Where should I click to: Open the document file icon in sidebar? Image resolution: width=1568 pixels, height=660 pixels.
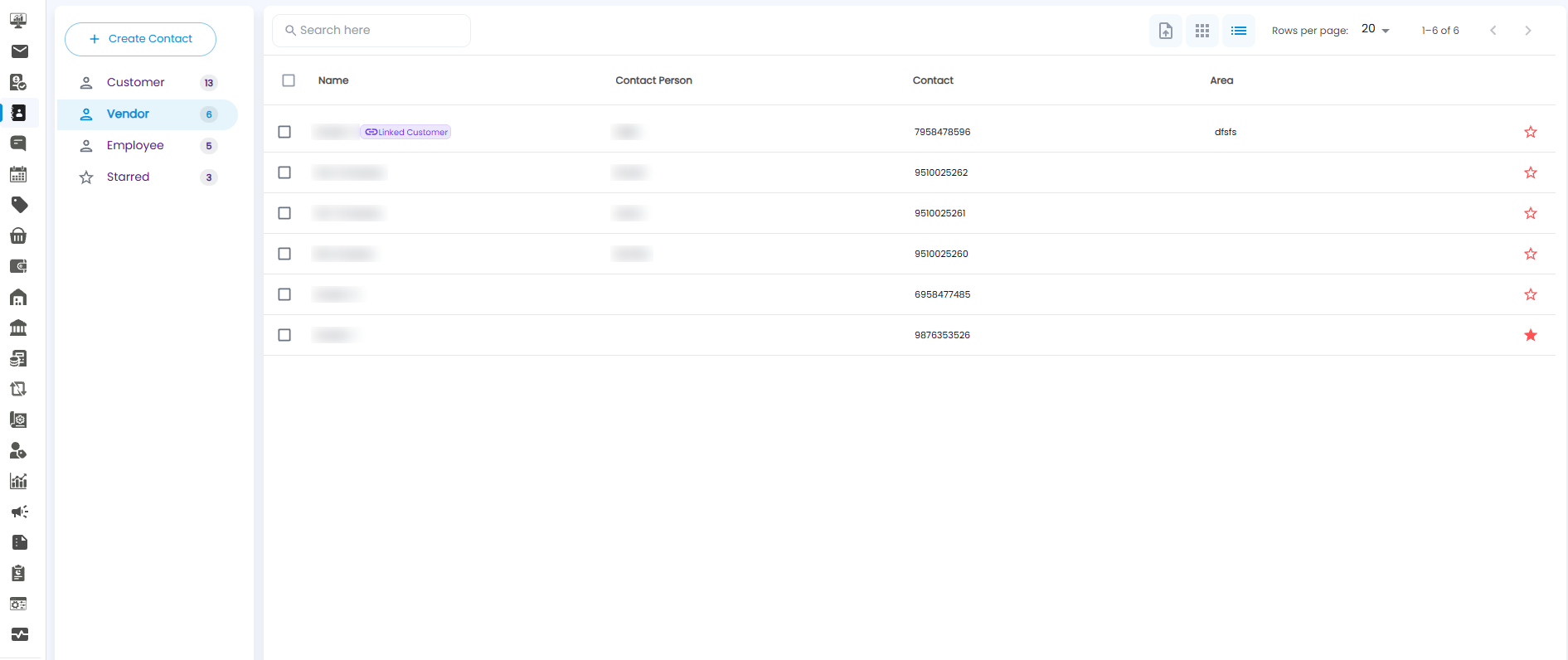tap(18, 542)
